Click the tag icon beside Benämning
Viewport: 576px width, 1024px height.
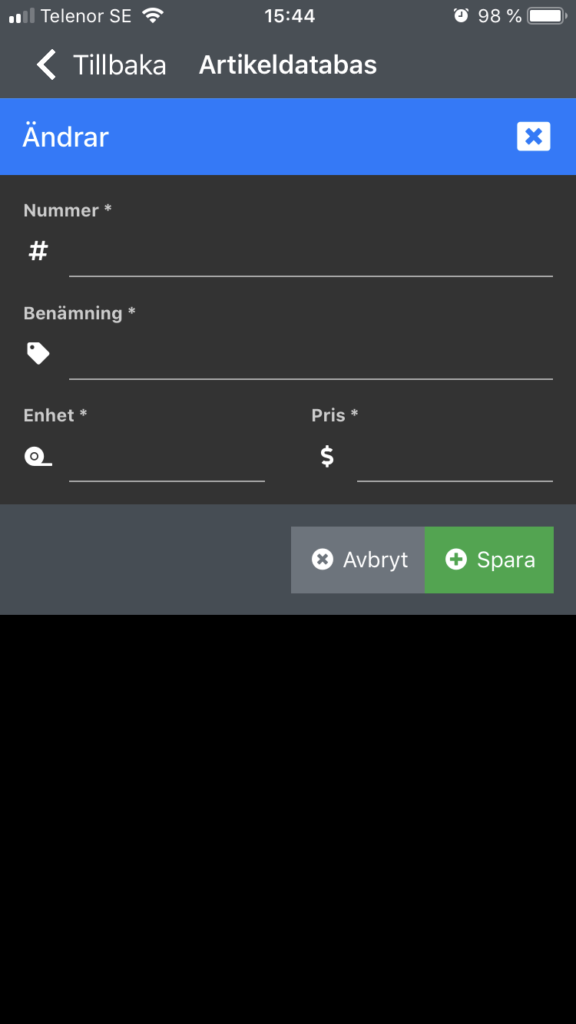38,353
